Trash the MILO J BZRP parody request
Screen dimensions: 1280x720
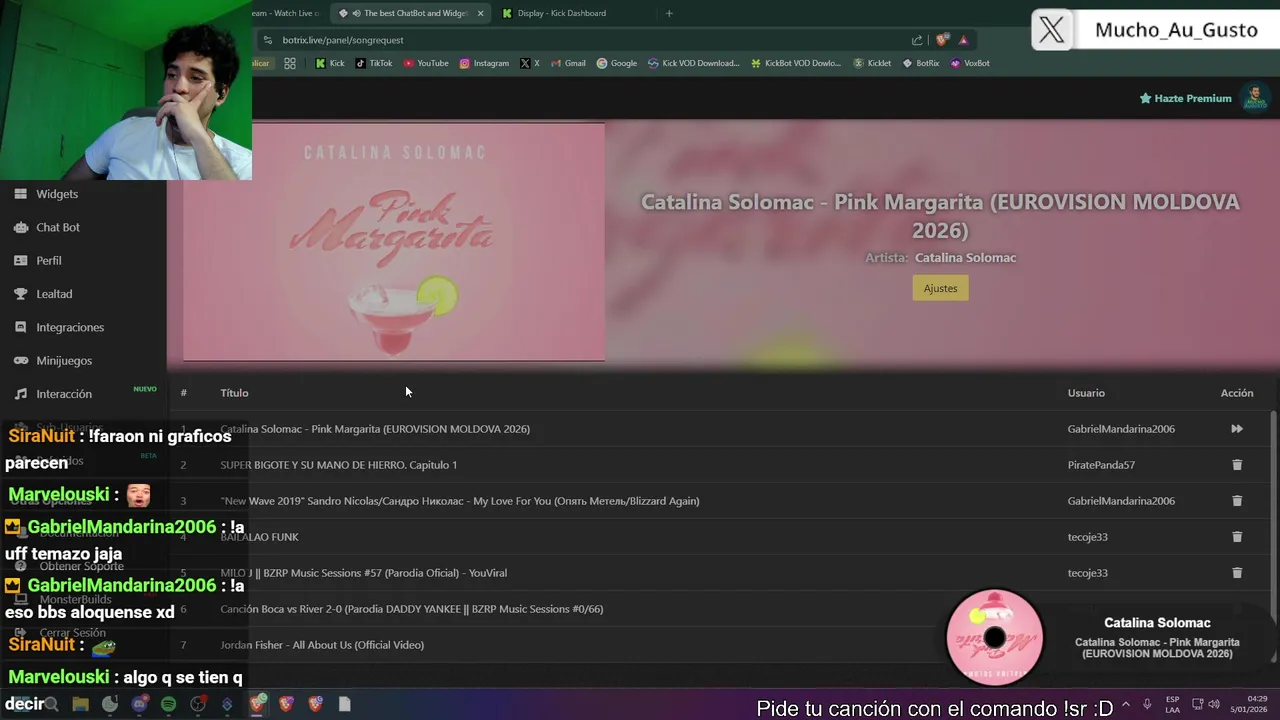(1237, 573)
